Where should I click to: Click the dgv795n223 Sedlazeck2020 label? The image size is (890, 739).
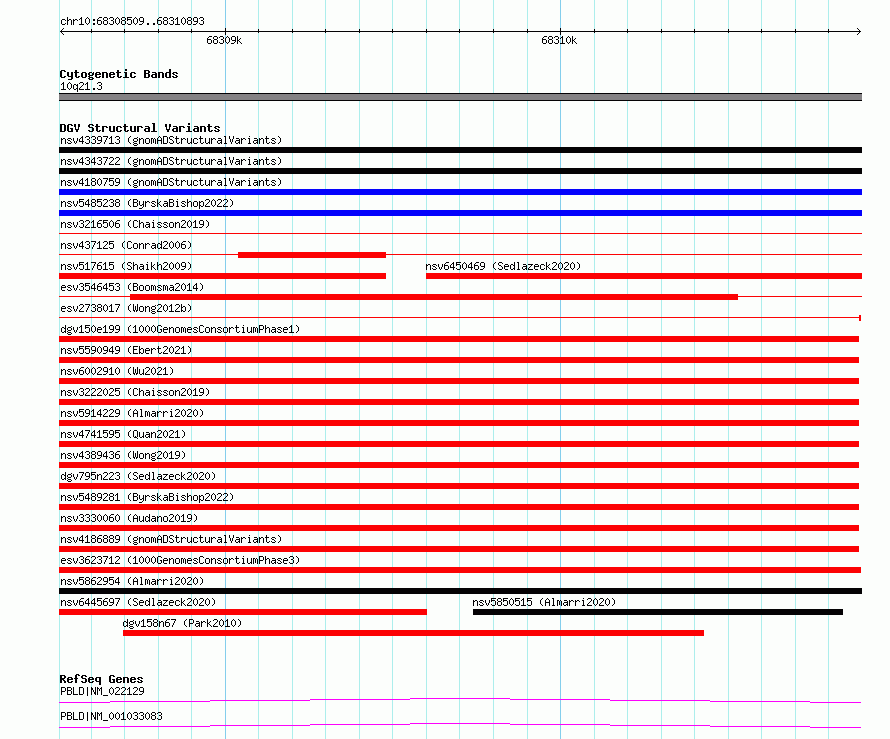138,476
